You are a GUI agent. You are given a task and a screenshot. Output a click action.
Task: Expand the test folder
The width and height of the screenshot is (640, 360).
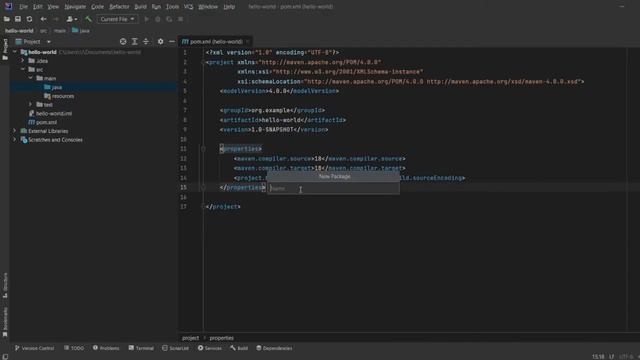click(31, 104)
